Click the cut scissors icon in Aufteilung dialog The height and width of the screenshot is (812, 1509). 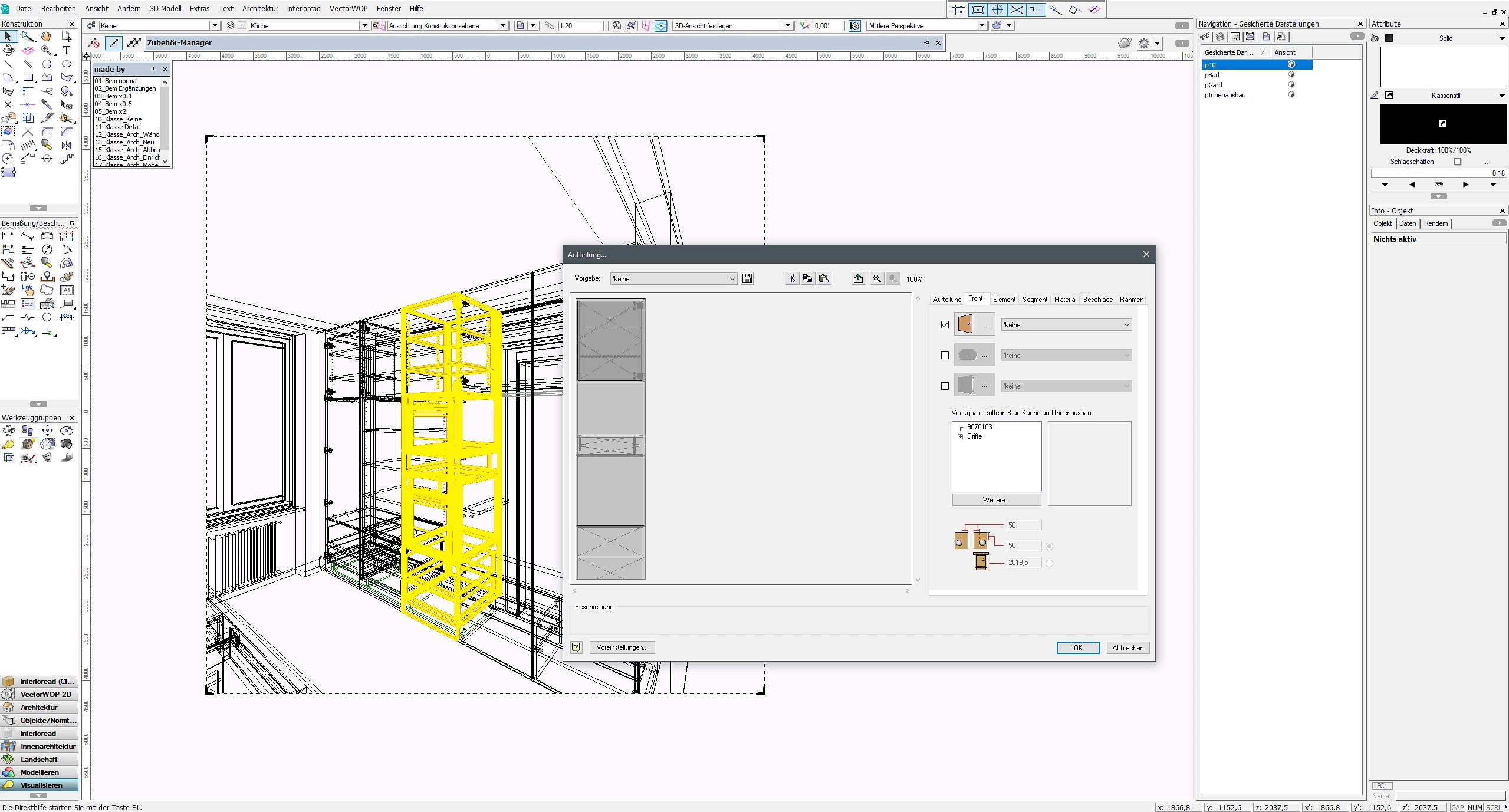pyautogui.click(x=791, y=278)
